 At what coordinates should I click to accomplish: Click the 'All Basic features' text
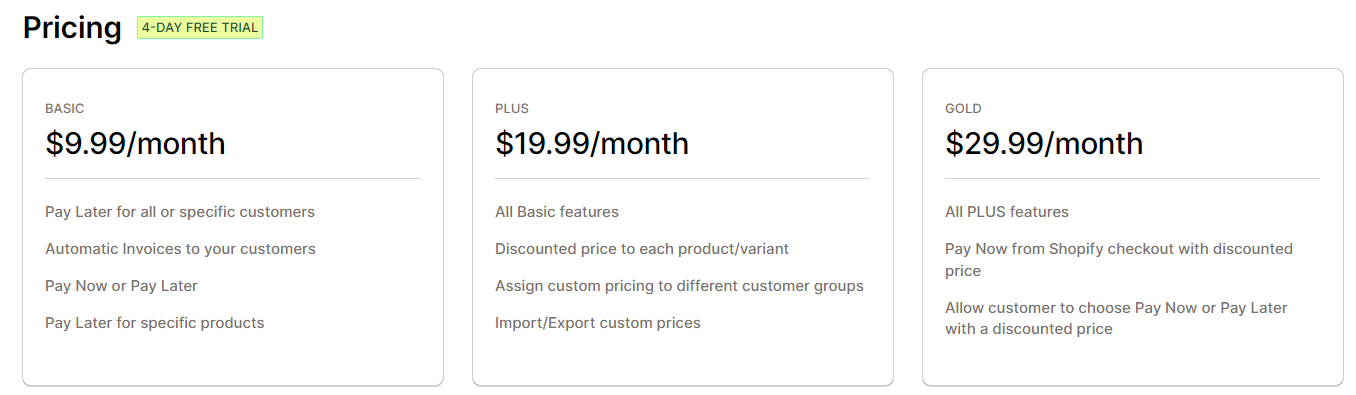tap(557, 212)
